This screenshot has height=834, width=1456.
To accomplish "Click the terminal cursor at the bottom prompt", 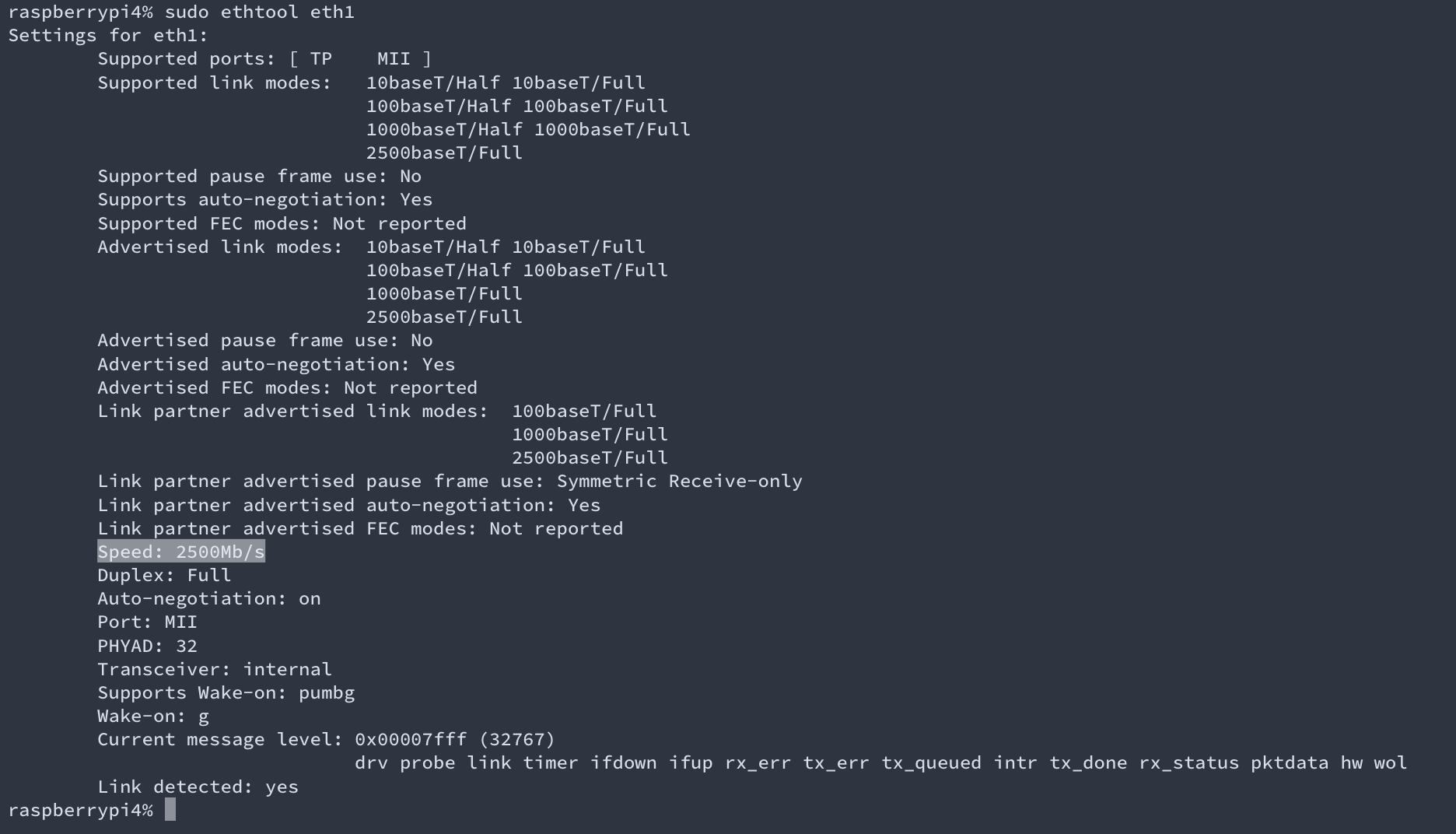I will (170, 810).
